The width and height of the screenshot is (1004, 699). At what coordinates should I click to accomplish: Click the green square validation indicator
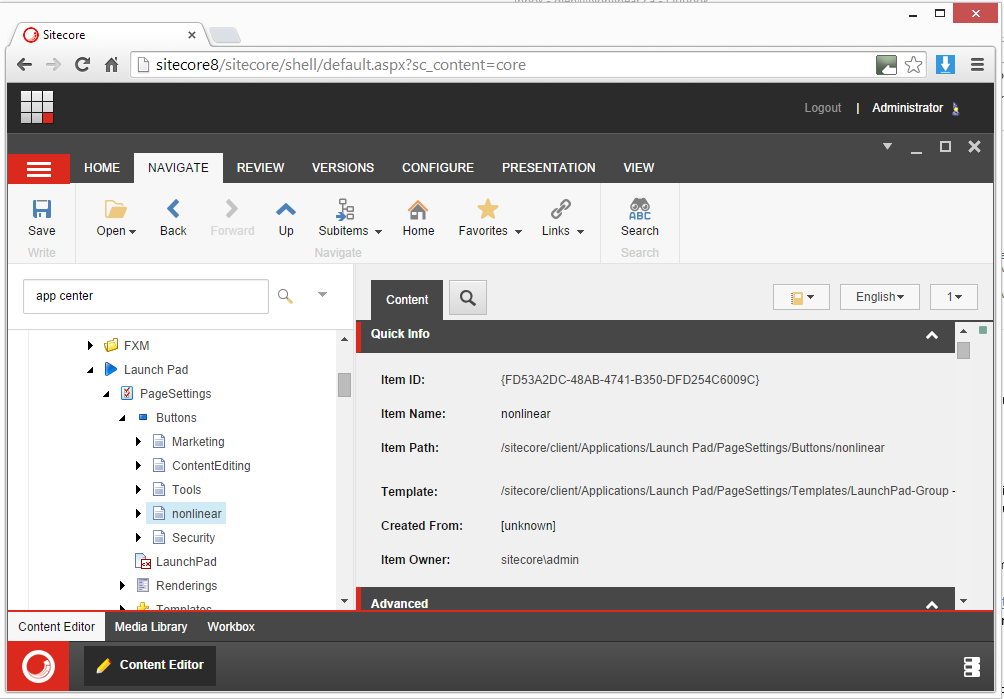(x=983, y=330)
